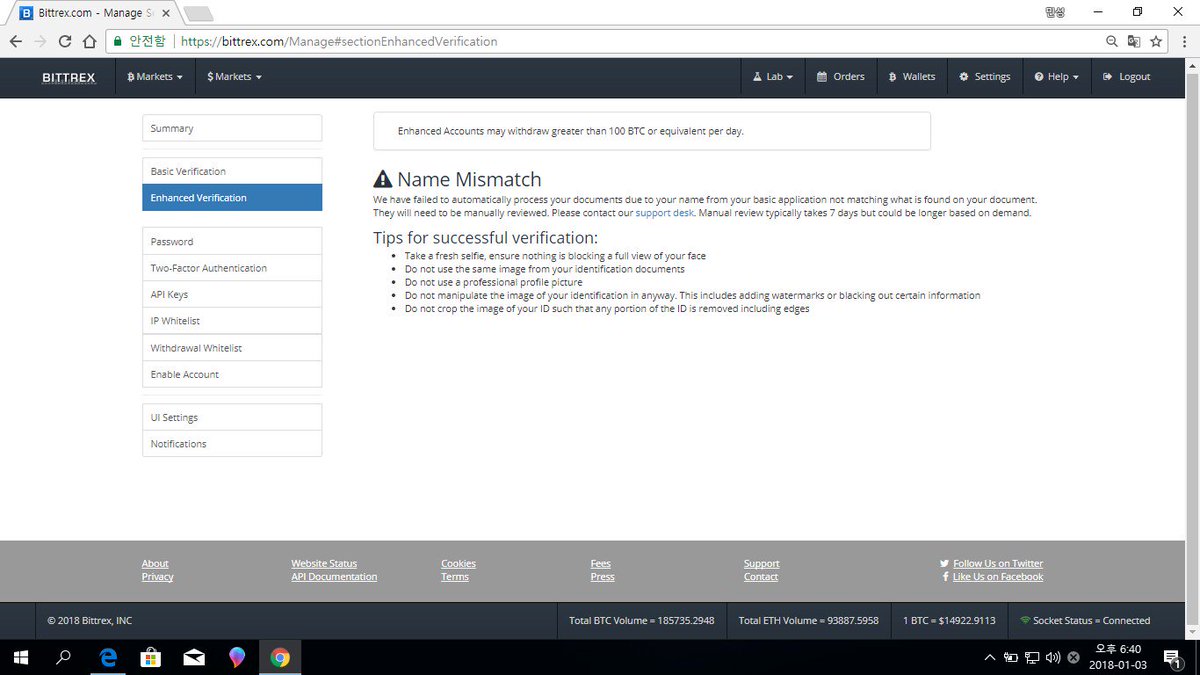Open a new browser tab
1200x675 pixels.
199,13
